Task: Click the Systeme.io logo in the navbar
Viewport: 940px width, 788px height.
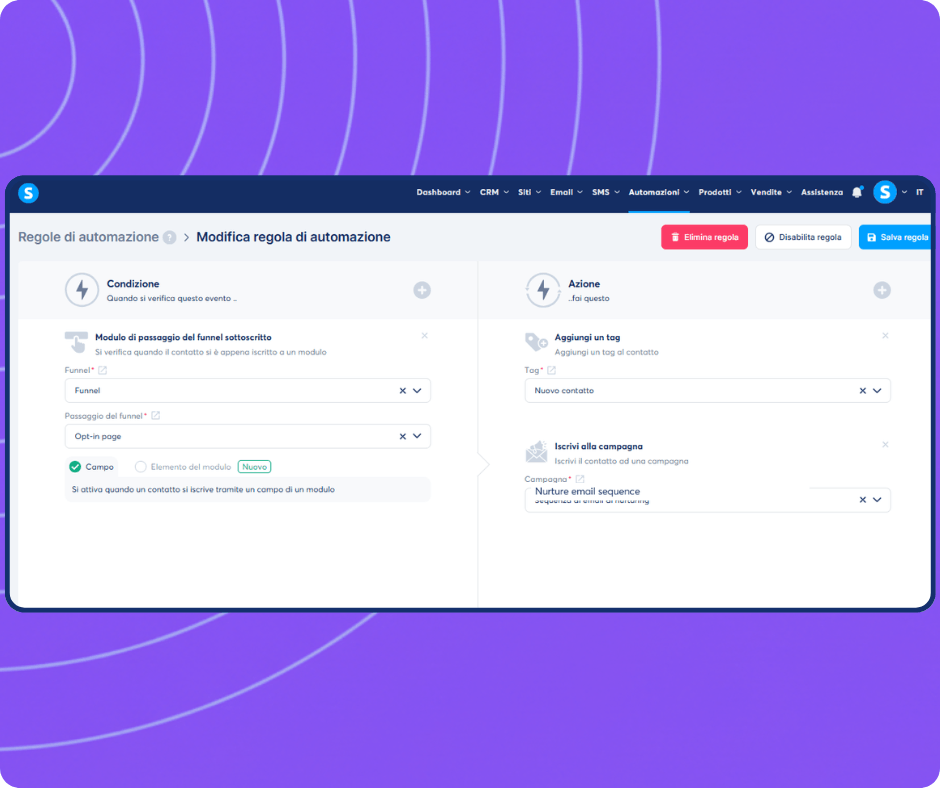Action: point(28,193)
